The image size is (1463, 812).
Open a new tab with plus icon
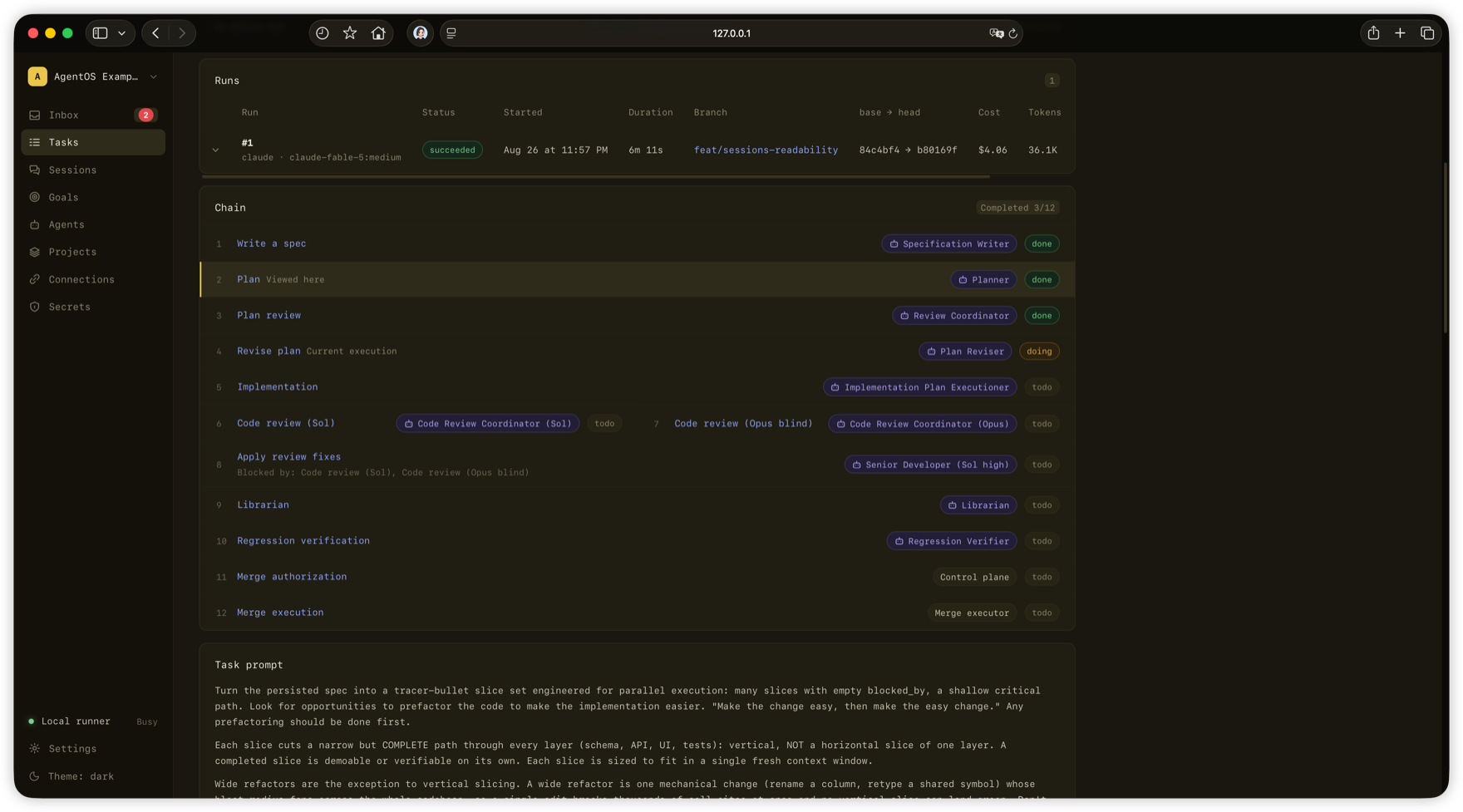tap(1400, 33)
